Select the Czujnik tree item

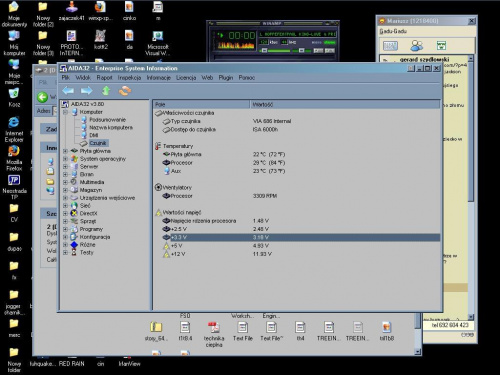coord(98,143)
